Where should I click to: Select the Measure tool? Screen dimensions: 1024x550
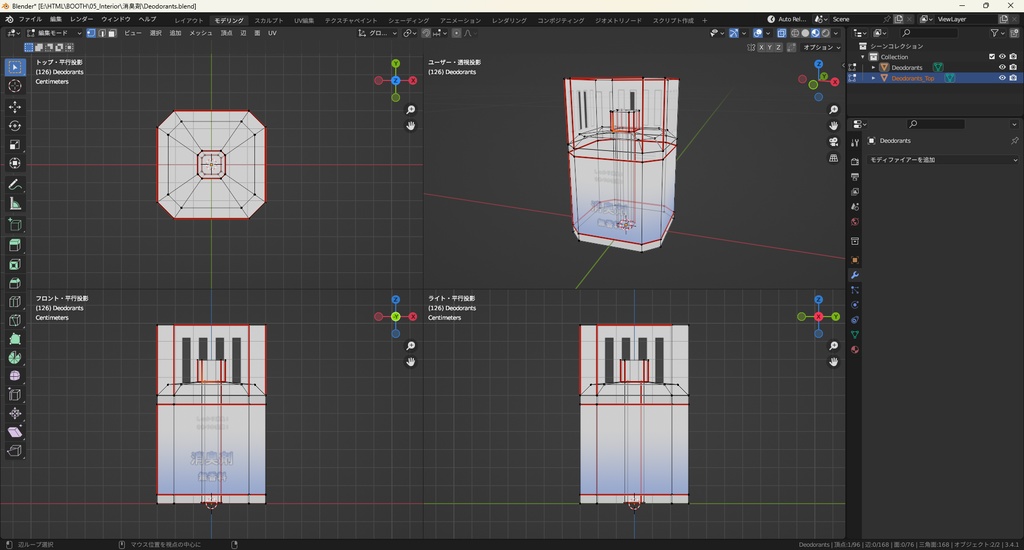coord(15,204)
